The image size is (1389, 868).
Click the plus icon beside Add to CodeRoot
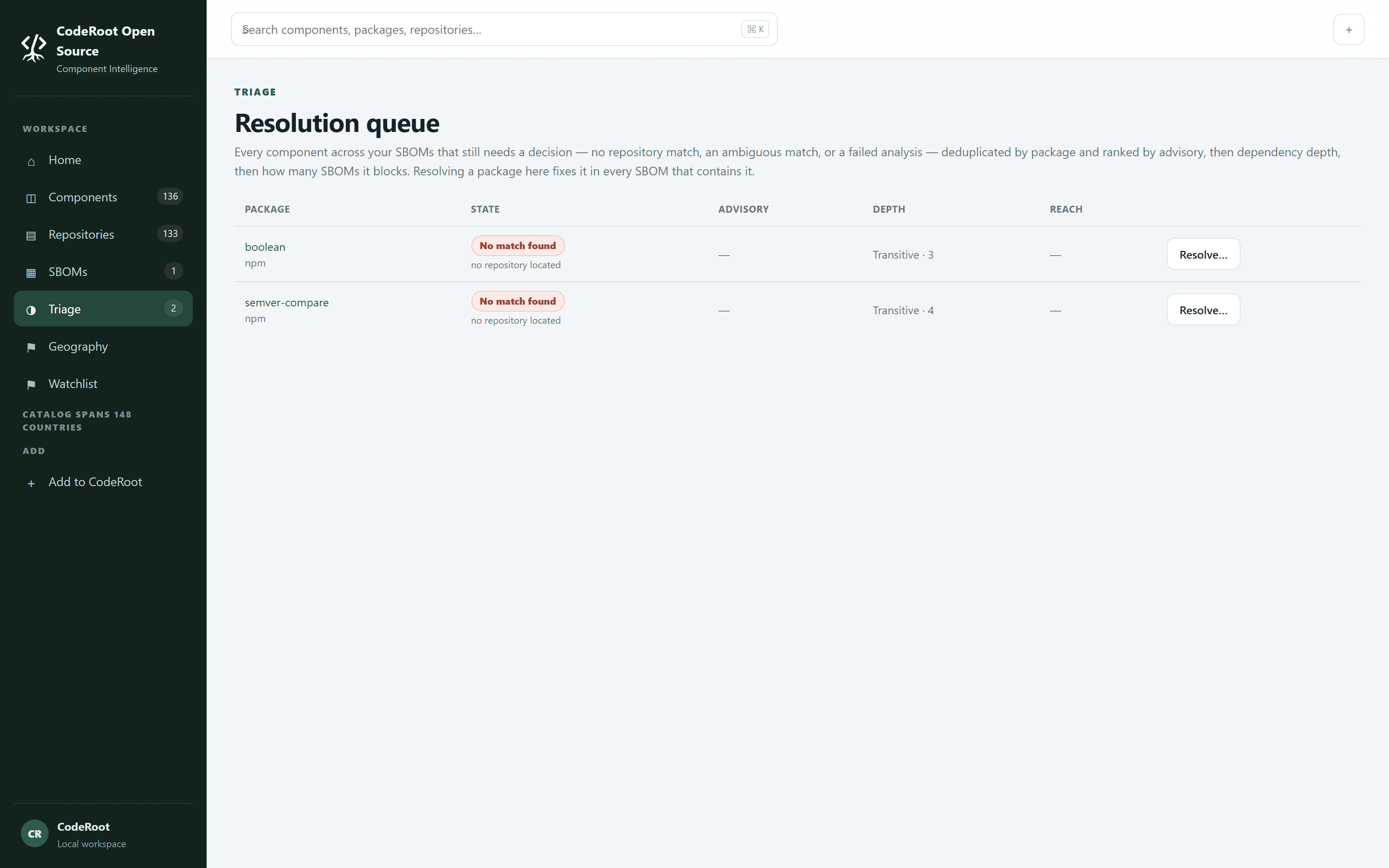coord(31,483)
